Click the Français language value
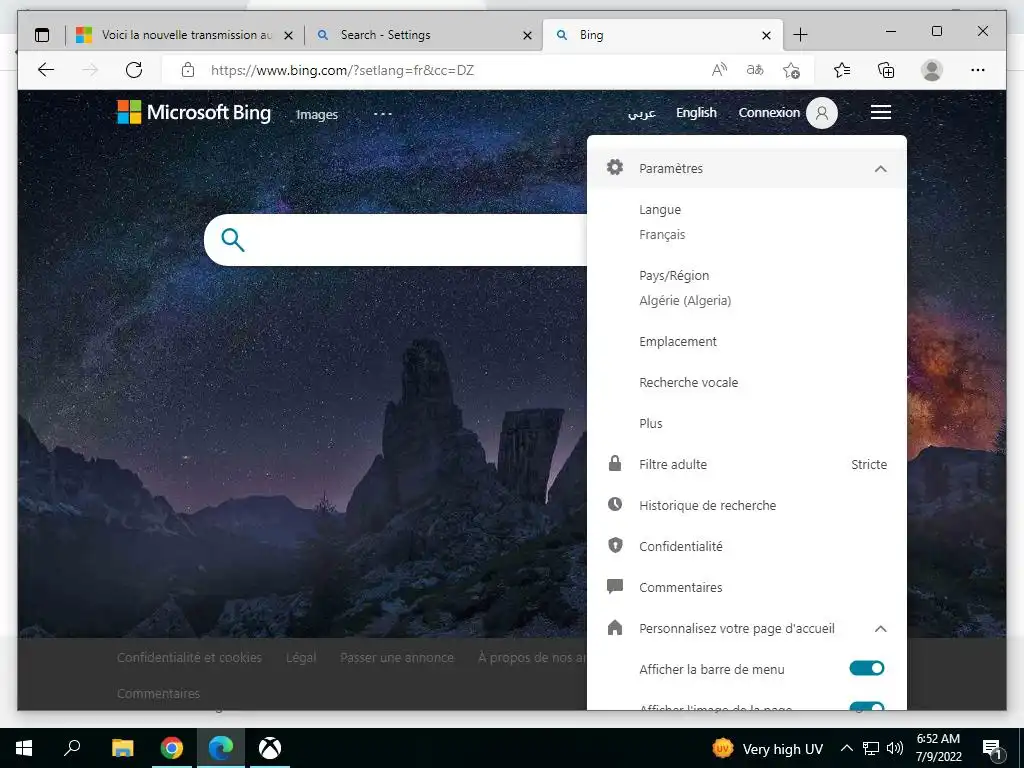 [x=662, y=234]
